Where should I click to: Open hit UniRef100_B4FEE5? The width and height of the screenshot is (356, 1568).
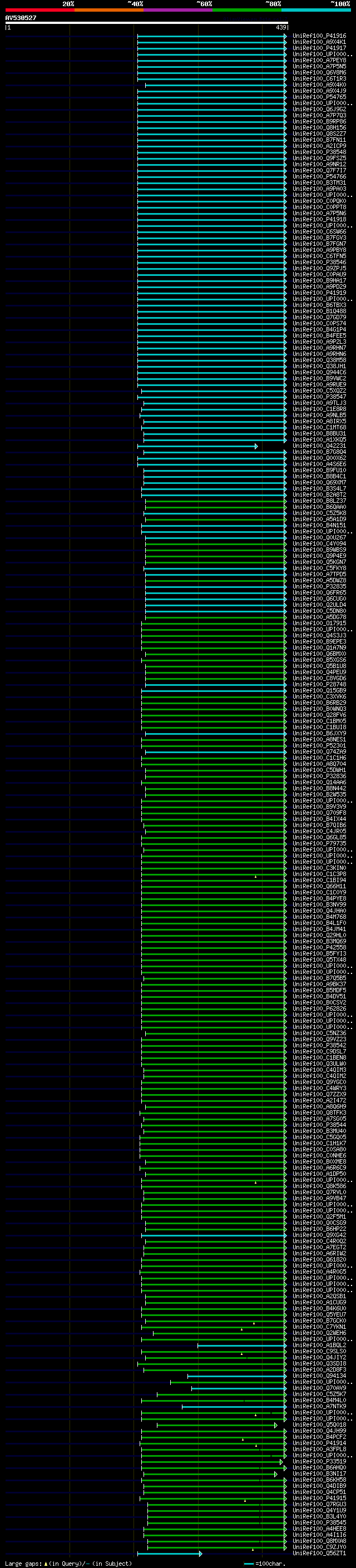click(319, 336)
